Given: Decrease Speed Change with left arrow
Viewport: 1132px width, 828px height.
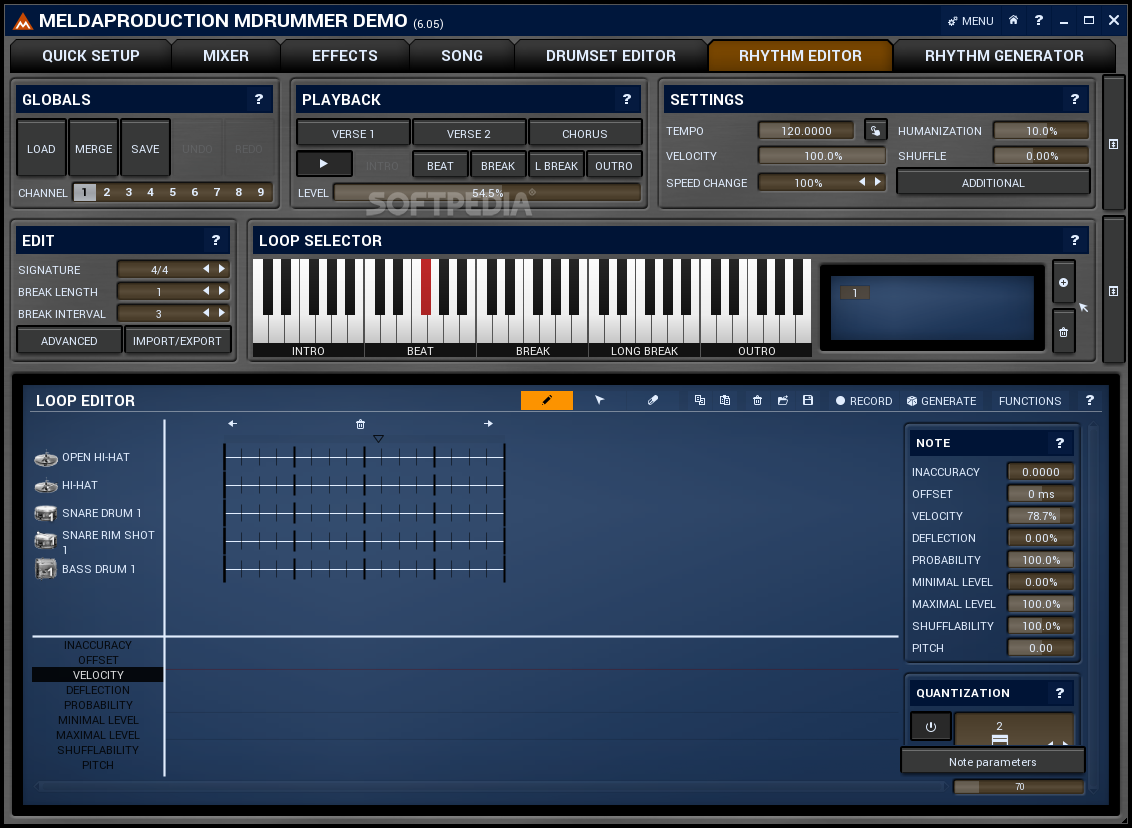Looking at the screenshot, I should pos(862,182).
